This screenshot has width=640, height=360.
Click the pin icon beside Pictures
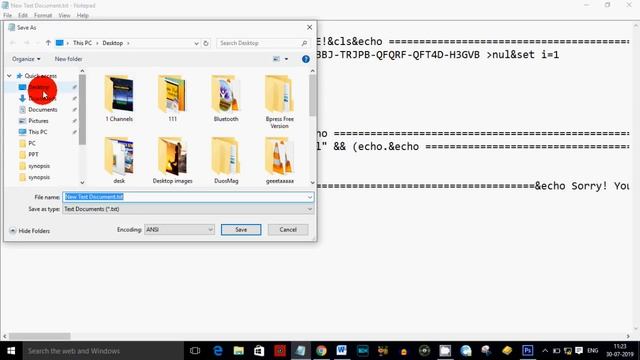coord(74,121)
